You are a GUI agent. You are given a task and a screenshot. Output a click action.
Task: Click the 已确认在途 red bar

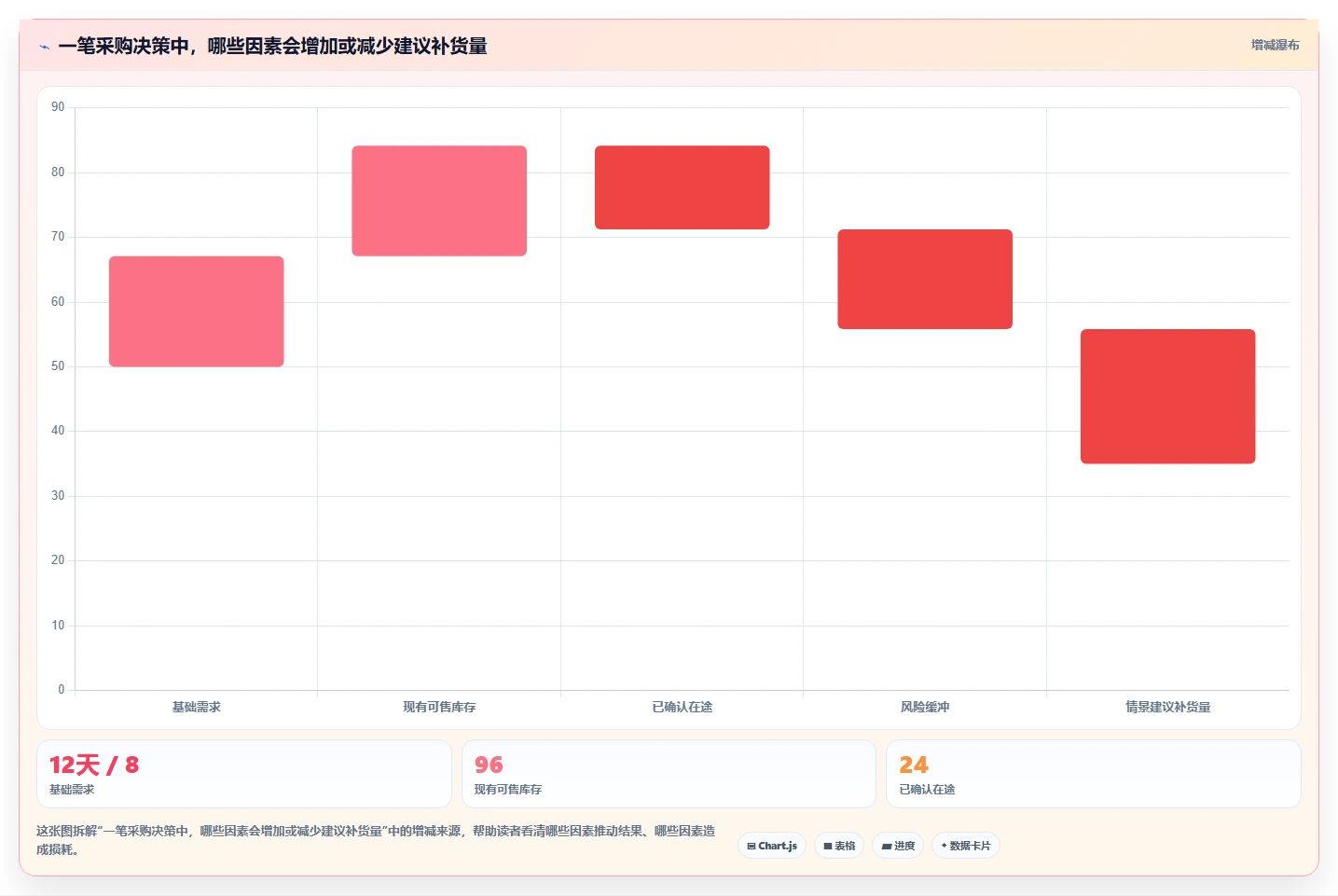pyautogui.click(x=682, y=187)
